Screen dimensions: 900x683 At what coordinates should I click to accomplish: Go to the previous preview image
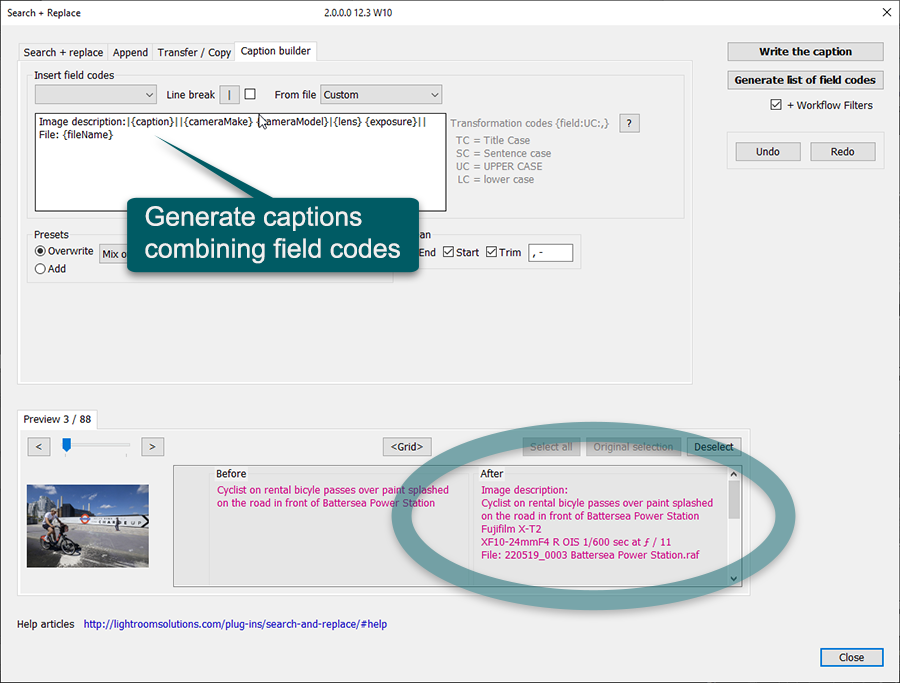(39, 447)
